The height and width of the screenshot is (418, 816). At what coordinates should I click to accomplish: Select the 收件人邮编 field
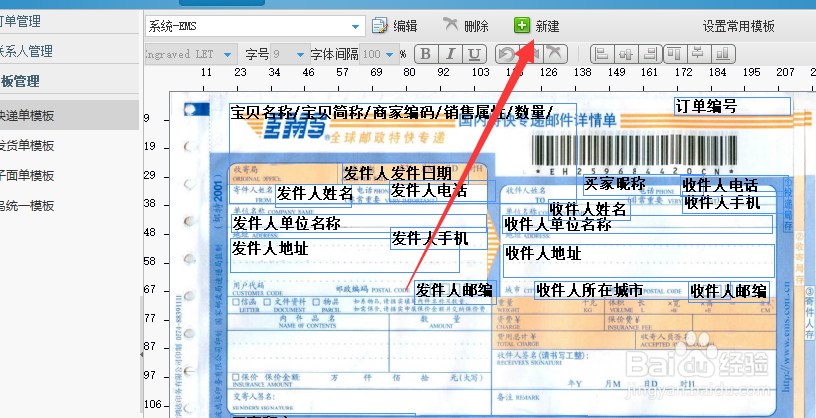tap(729, 291)
